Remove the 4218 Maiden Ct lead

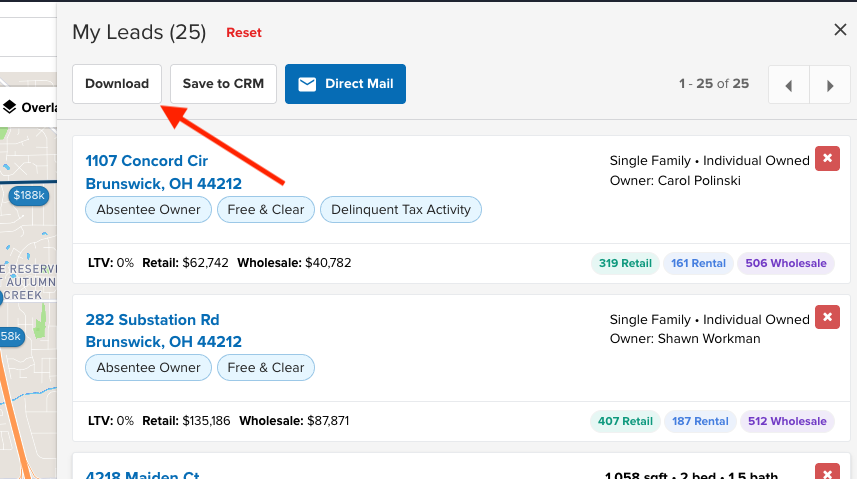pyautogui.click(x=827, y=472)
